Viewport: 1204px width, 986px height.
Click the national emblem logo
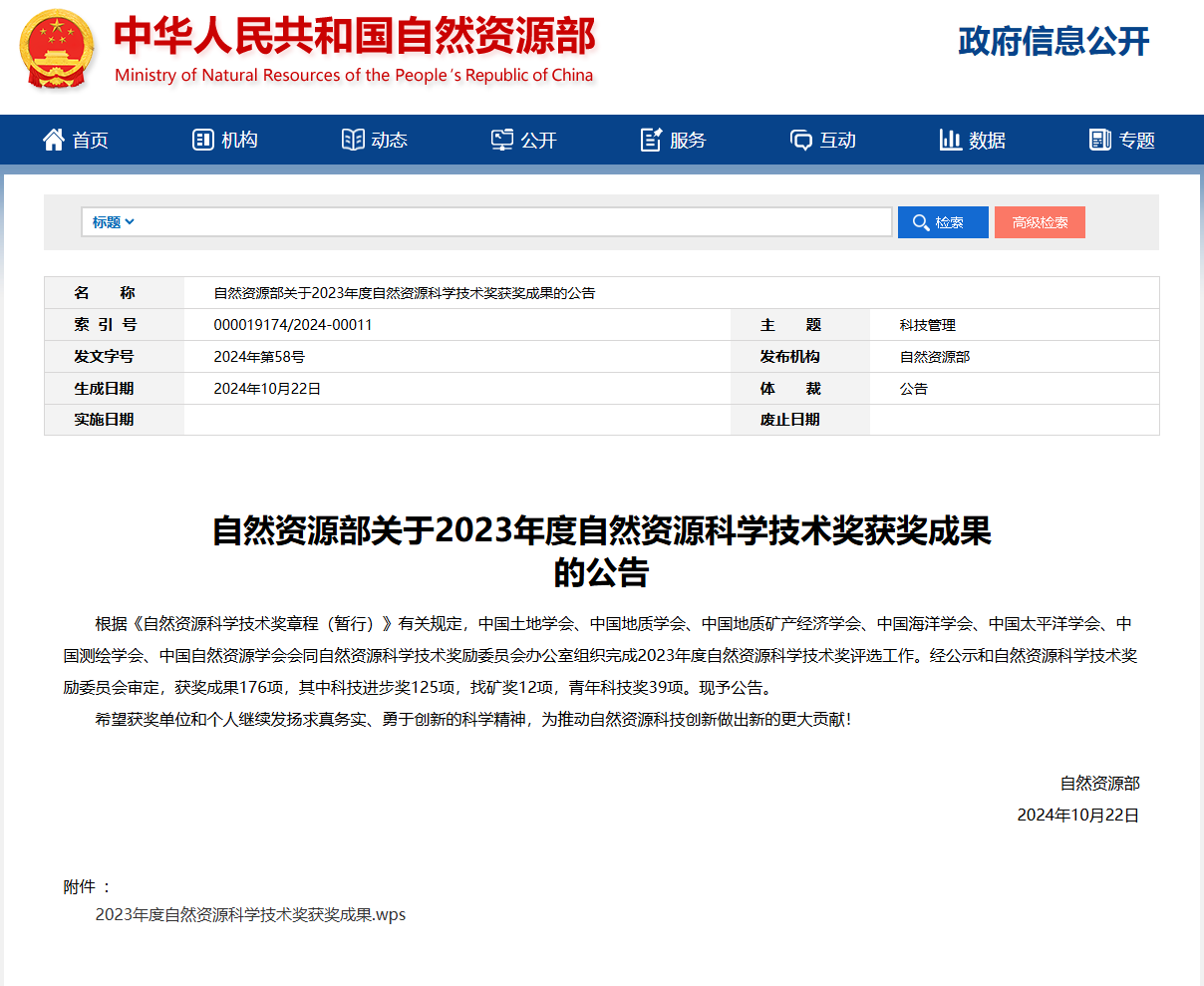(57, 50)
